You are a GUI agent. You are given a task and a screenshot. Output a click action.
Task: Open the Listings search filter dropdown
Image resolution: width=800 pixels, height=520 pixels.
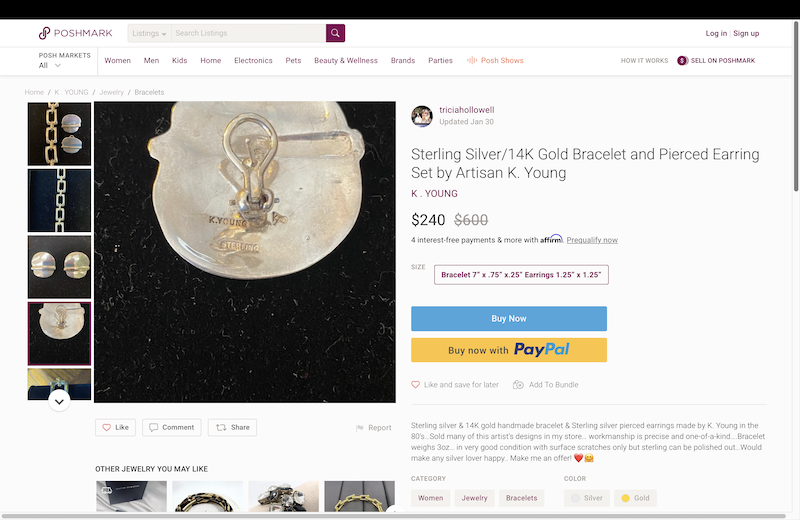[149, 33]
